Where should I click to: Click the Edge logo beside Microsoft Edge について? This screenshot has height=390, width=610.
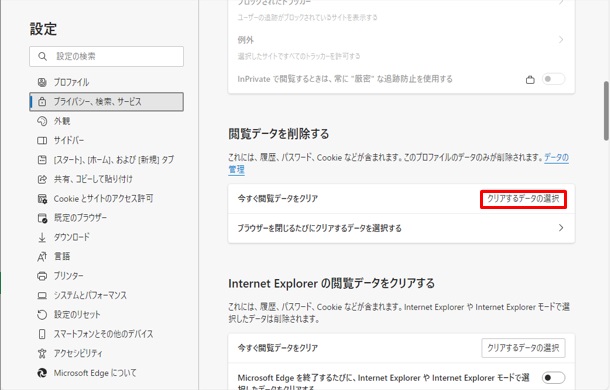tap(42, 373)
